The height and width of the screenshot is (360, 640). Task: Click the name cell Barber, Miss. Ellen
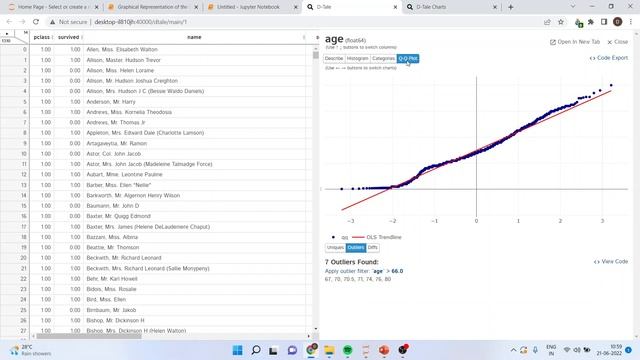119,185
